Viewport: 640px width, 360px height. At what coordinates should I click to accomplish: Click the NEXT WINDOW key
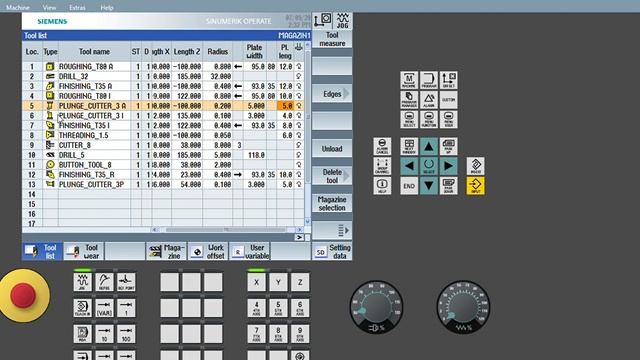[x=409, y=146]
